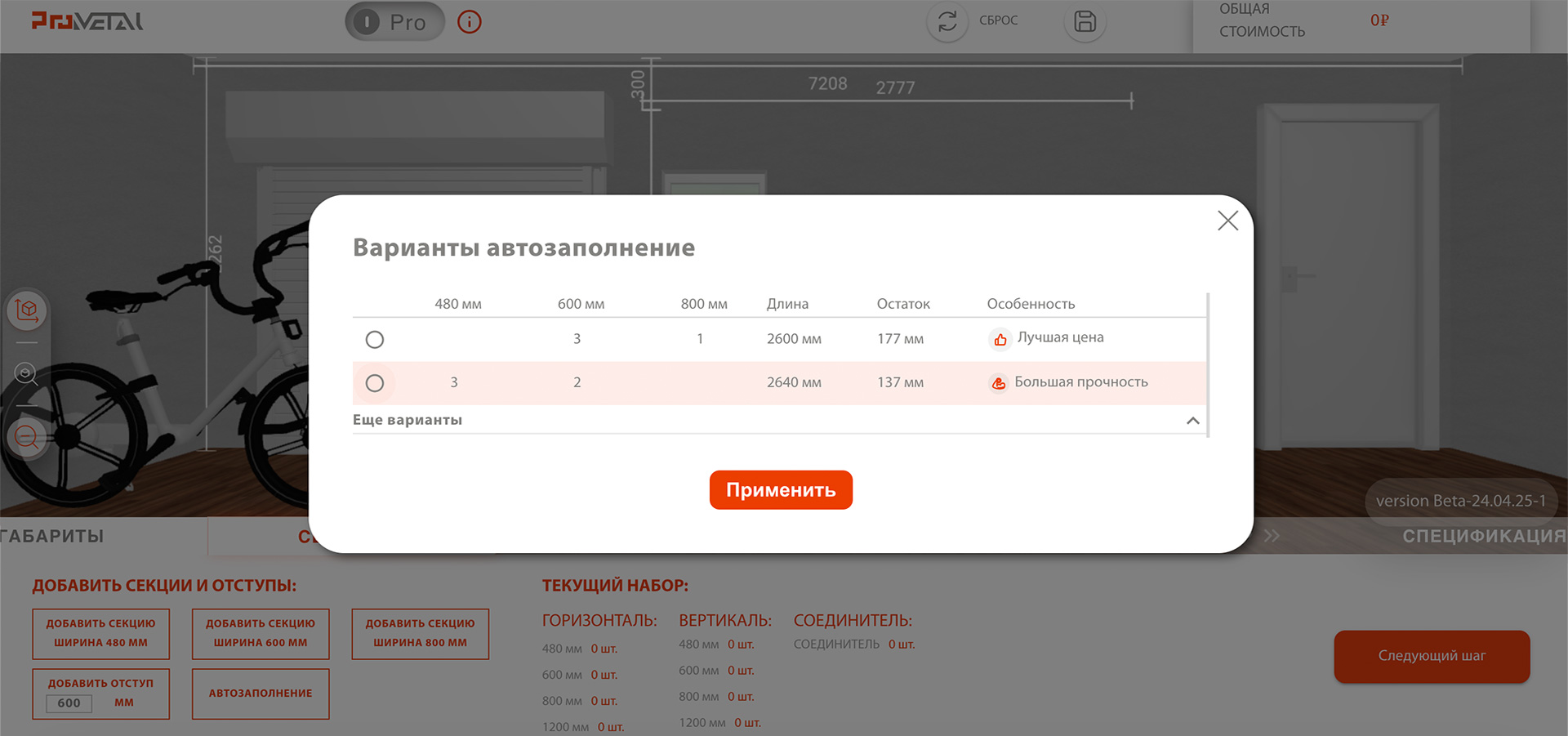The height and width of the screenshot is (736, 1568).
Task: Switch to the Спецификация tab
Action: click(1484, 537)
